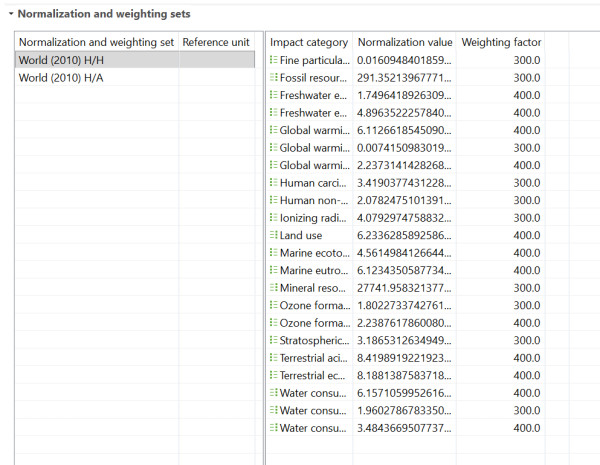Image resolution: width=600 pixels, height=465 pixels.
Task: Sort by the Normalization value column header
Action: [x=403, y=42]
